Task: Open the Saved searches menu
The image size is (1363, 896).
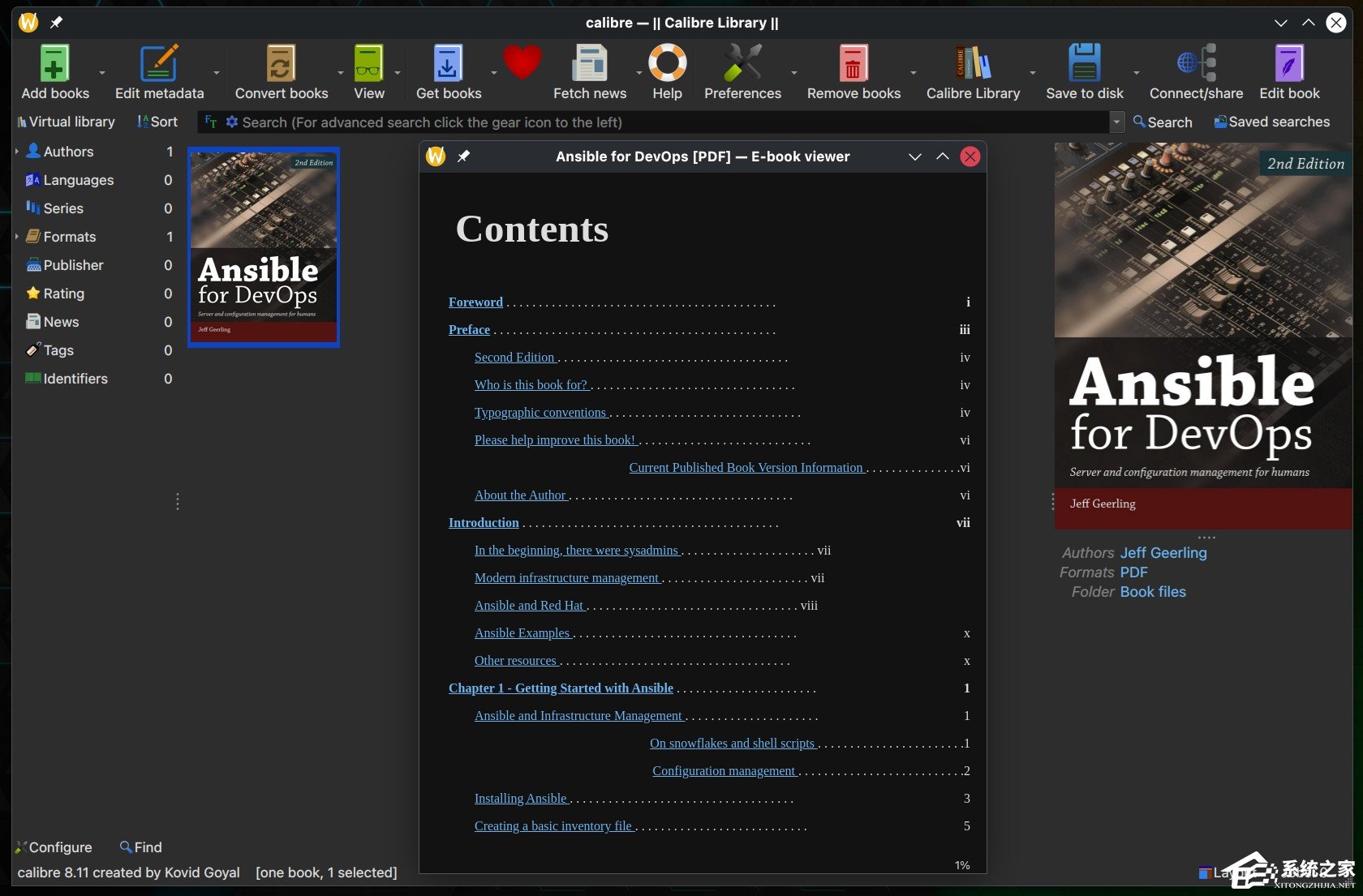Action: [x=1271, y=122]
